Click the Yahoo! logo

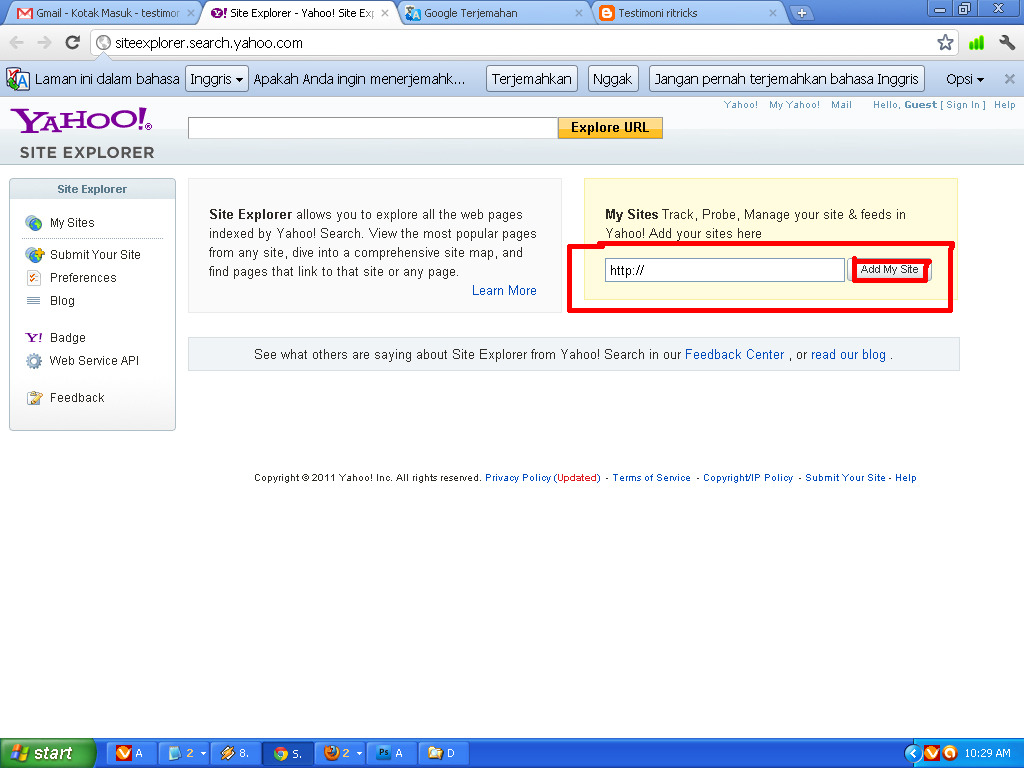[82, 120]
